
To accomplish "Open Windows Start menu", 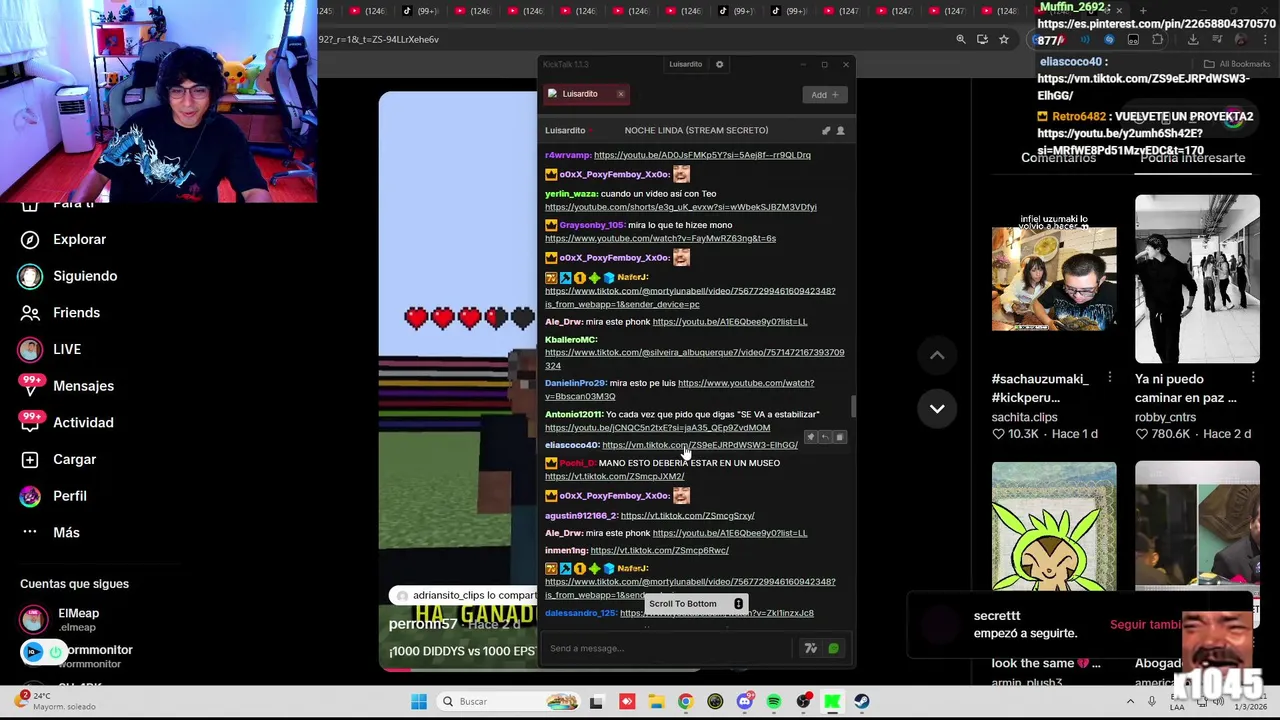I will click(x=419, y=701).
